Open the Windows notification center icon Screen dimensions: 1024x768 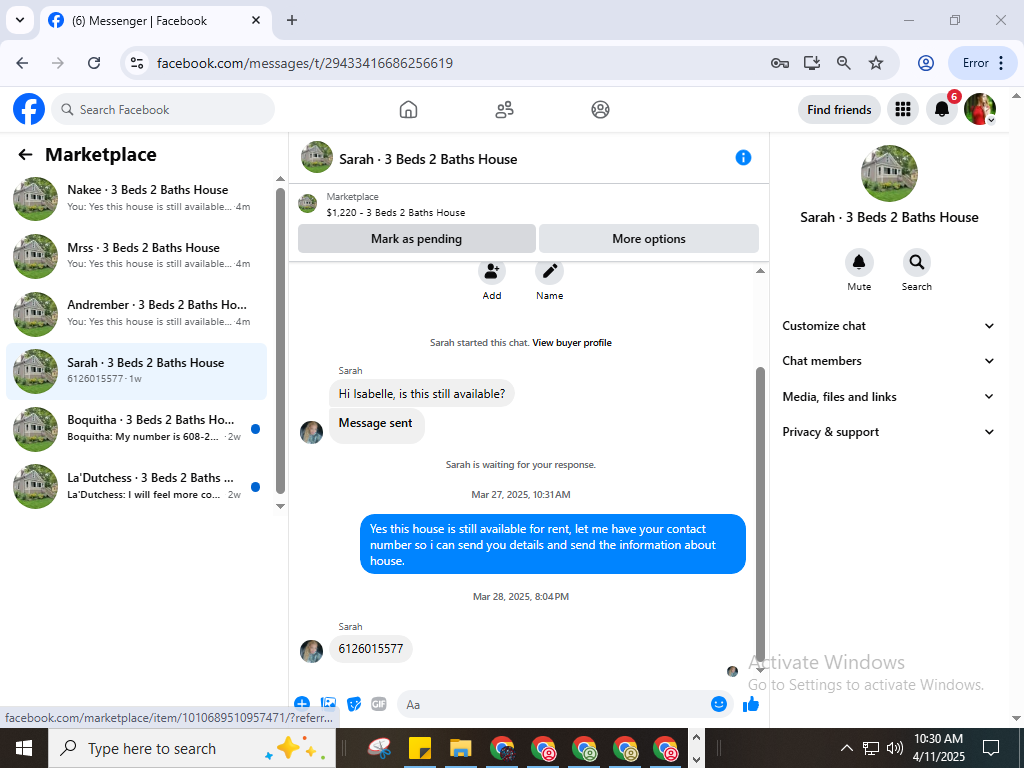(991, 748)
